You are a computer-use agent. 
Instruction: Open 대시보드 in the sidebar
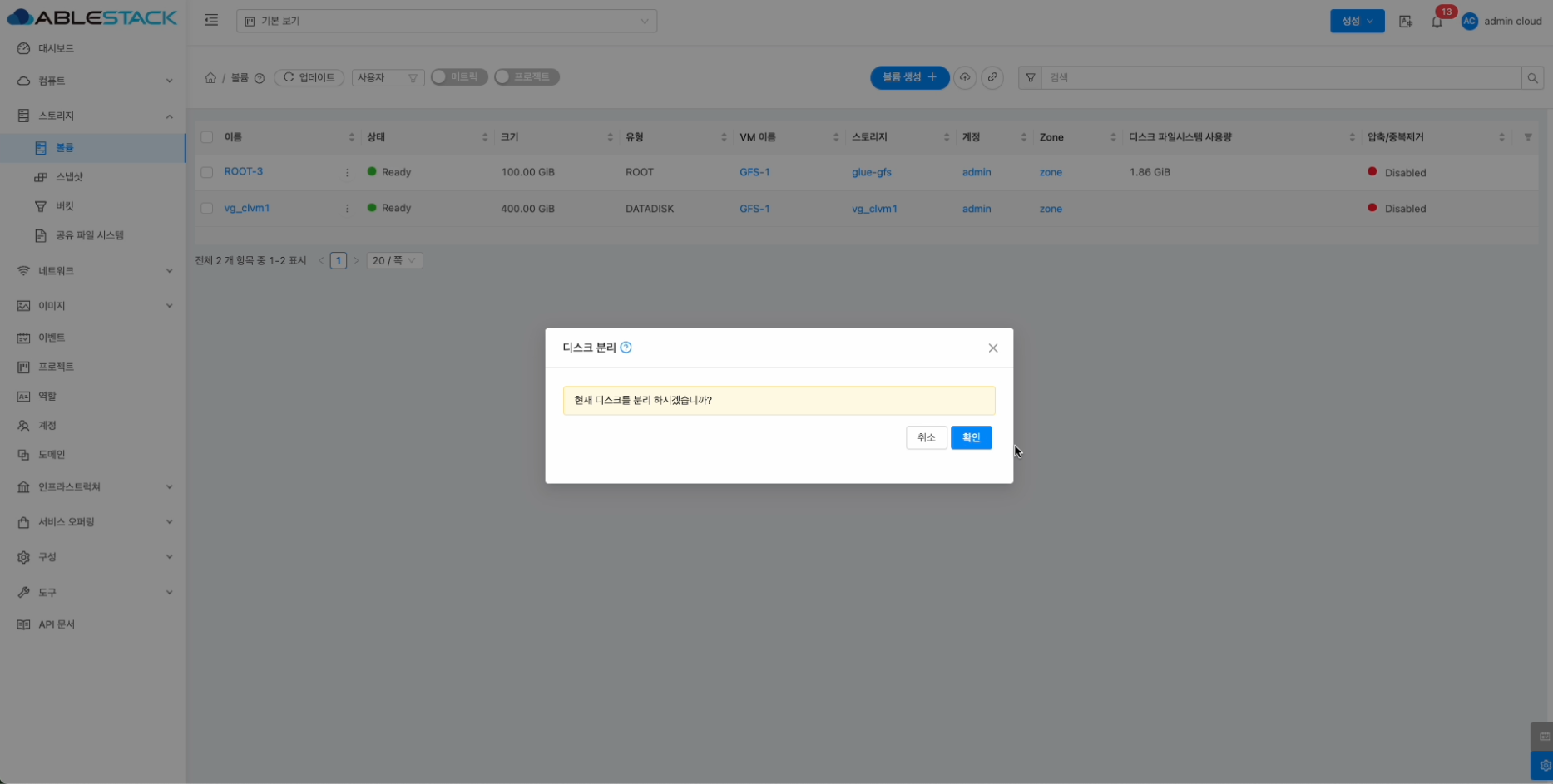pos(56,48)
